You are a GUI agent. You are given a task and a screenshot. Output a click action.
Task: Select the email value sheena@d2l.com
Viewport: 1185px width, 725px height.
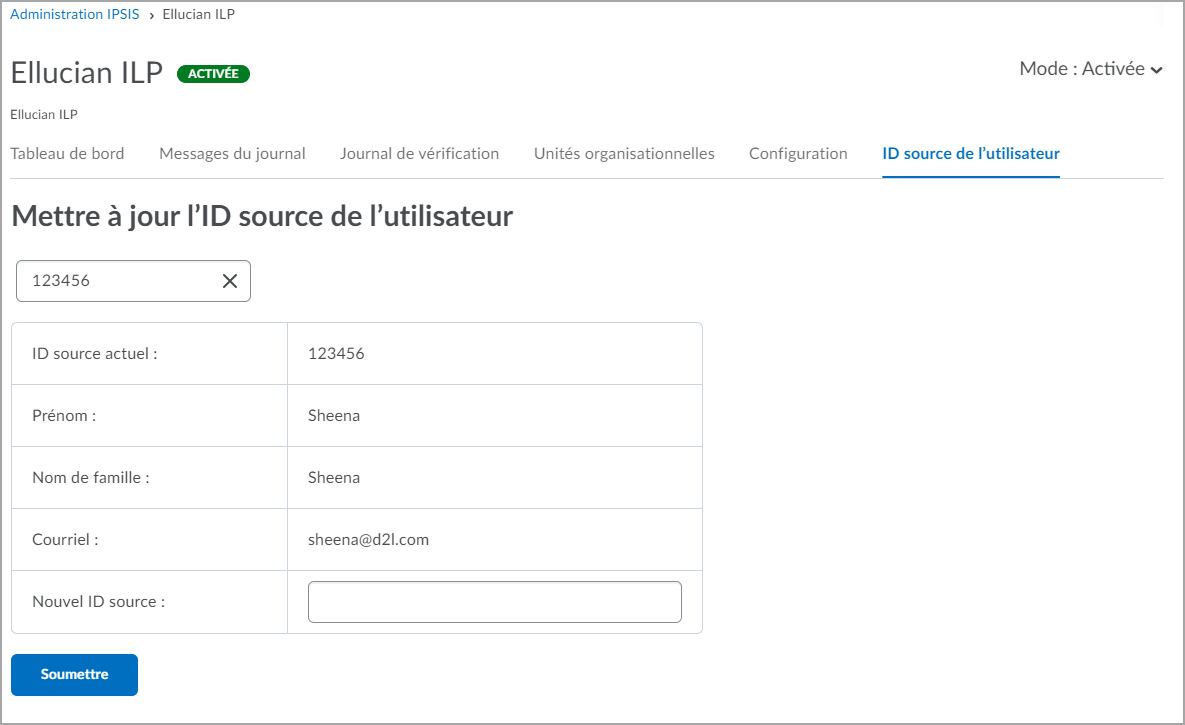point(368,540)
